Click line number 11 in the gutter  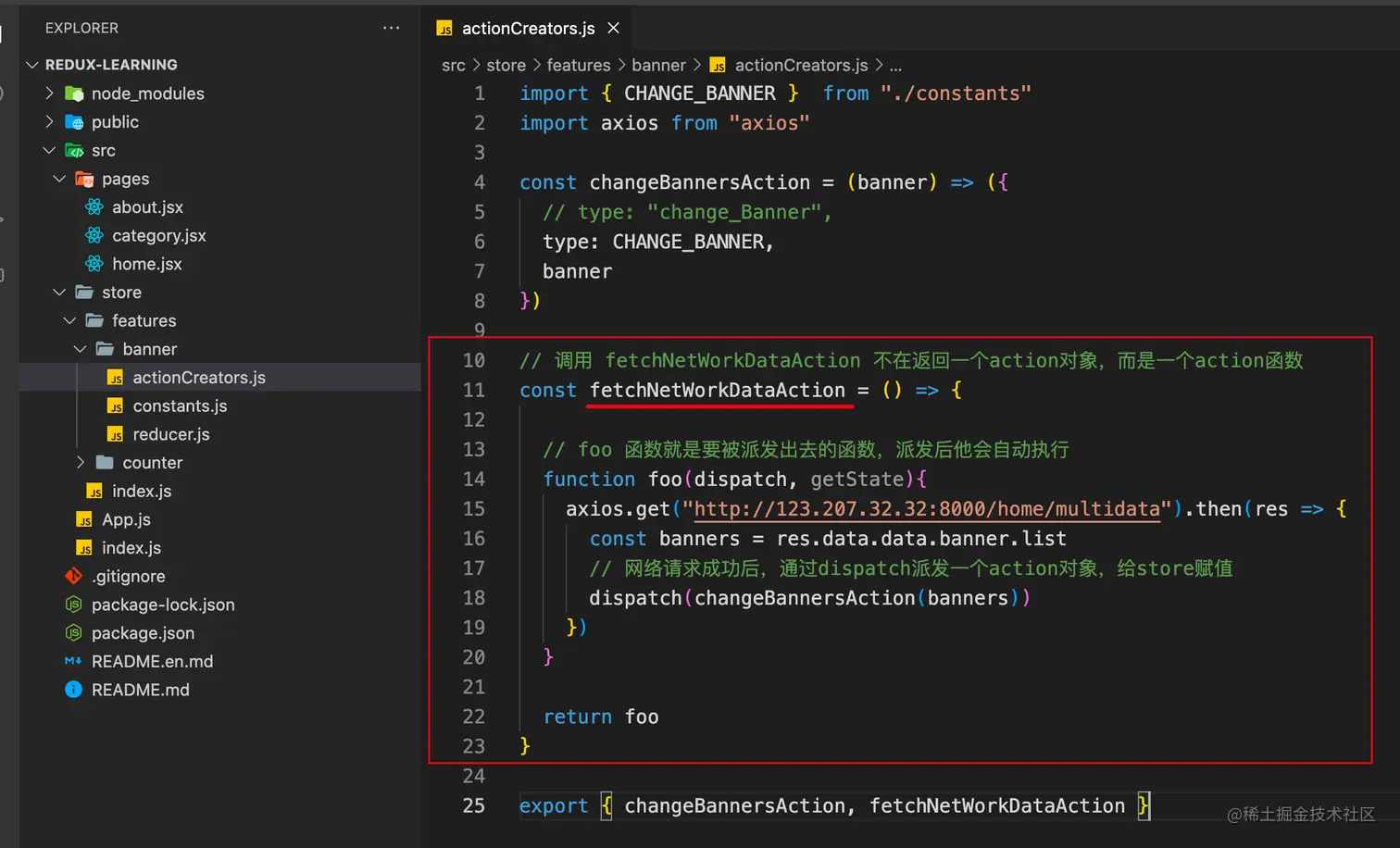pyautogui.click(x=473, y=390)
